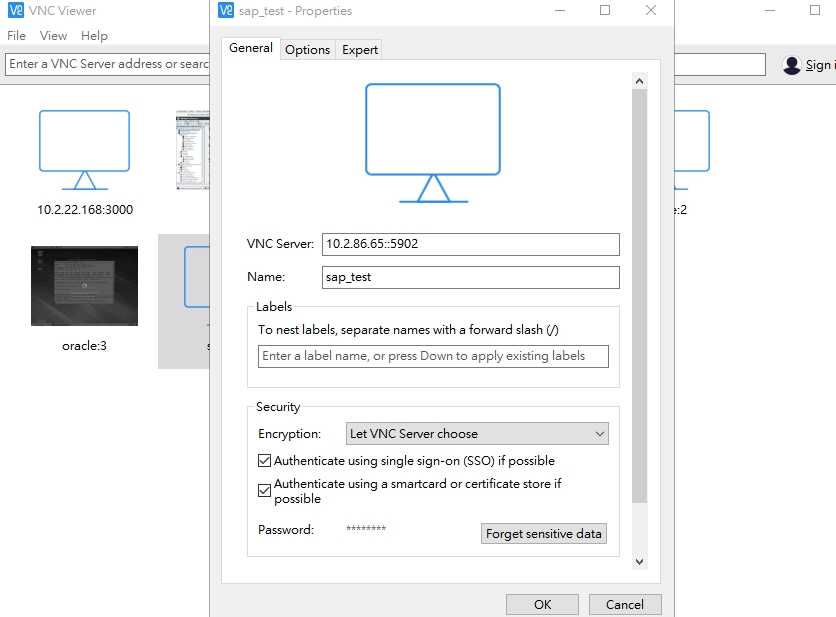Minimize the VNC Viewer main window

coord(770,10)
